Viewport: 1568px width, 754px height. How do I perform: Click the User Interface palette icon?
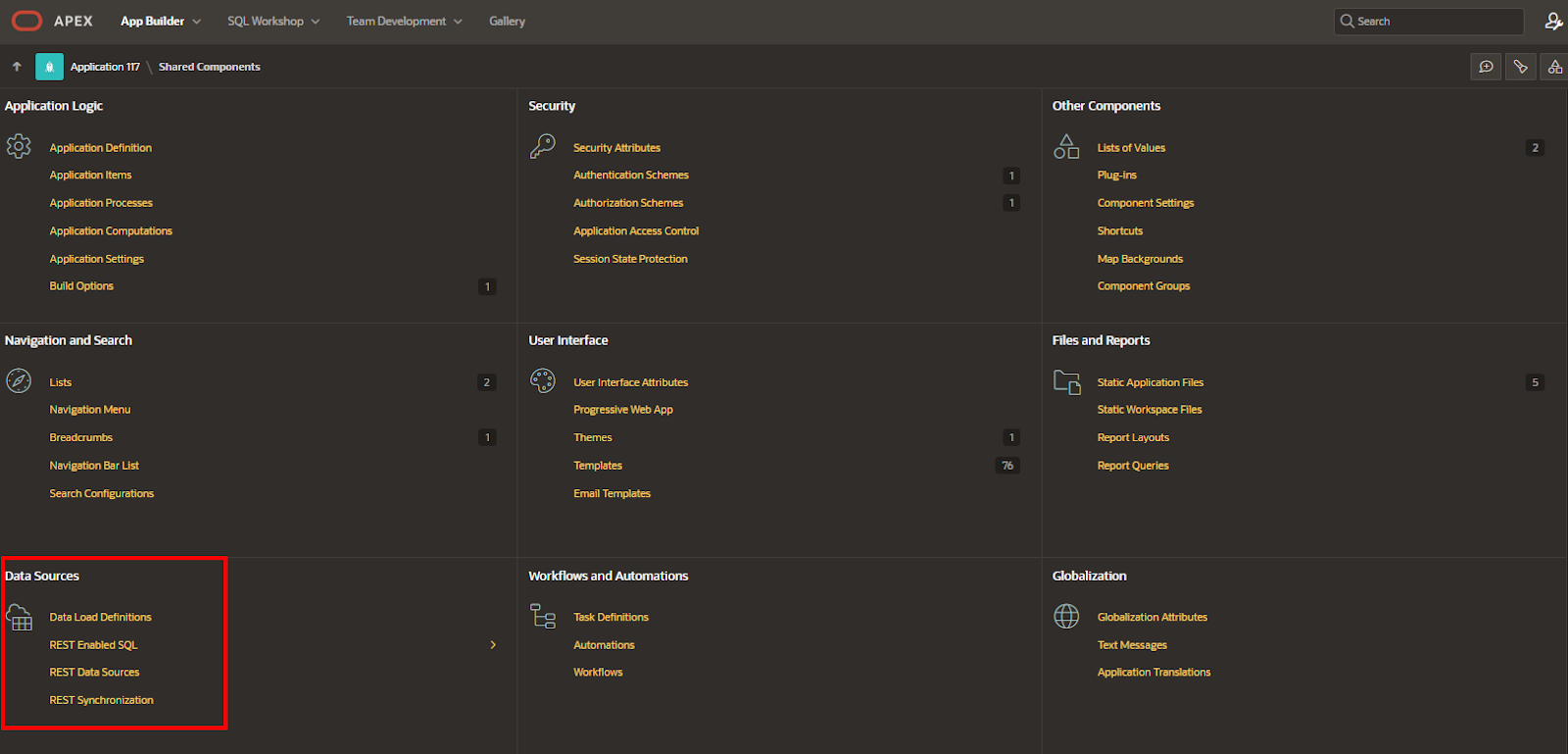click(543, 381)
